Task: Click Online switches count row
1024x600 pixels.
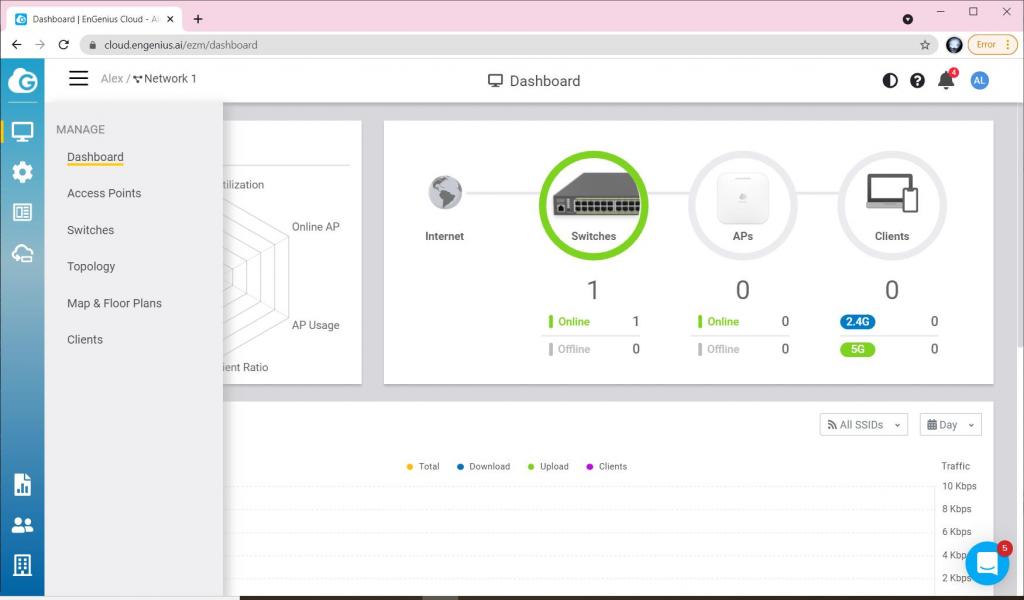Action: (x=593, y=321)
